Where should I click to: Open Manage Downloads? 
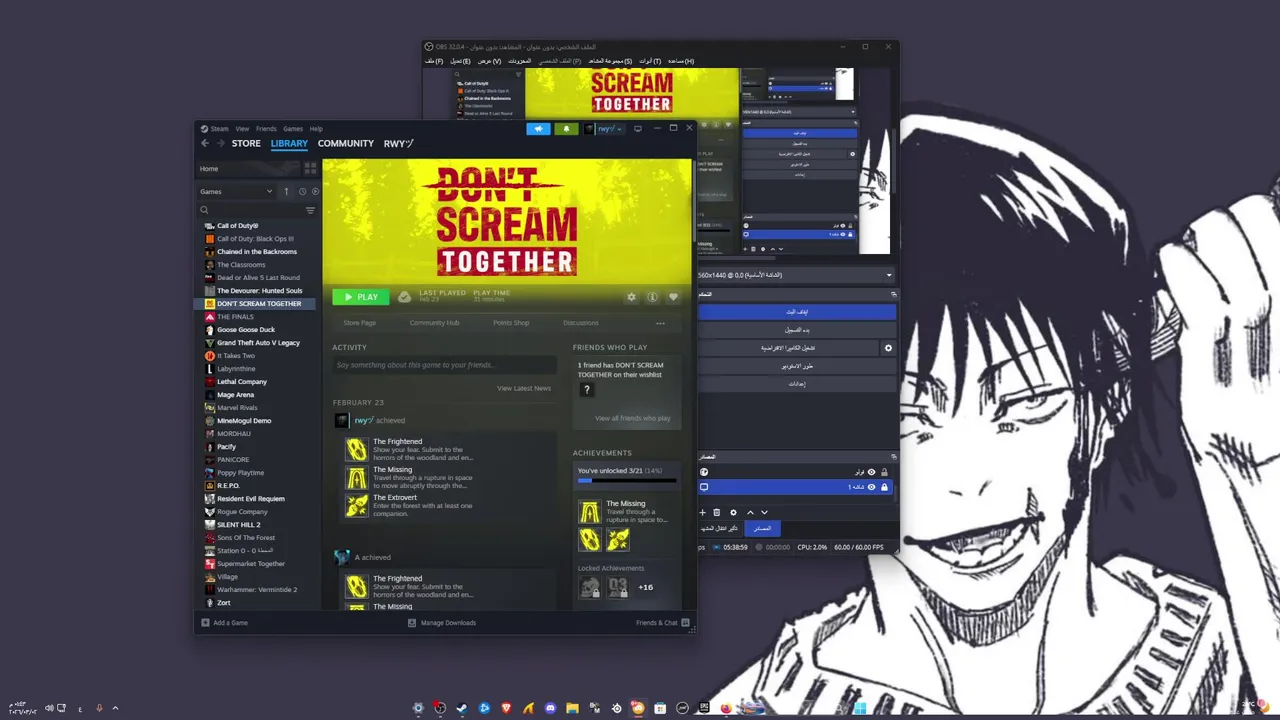pos(442,623)
